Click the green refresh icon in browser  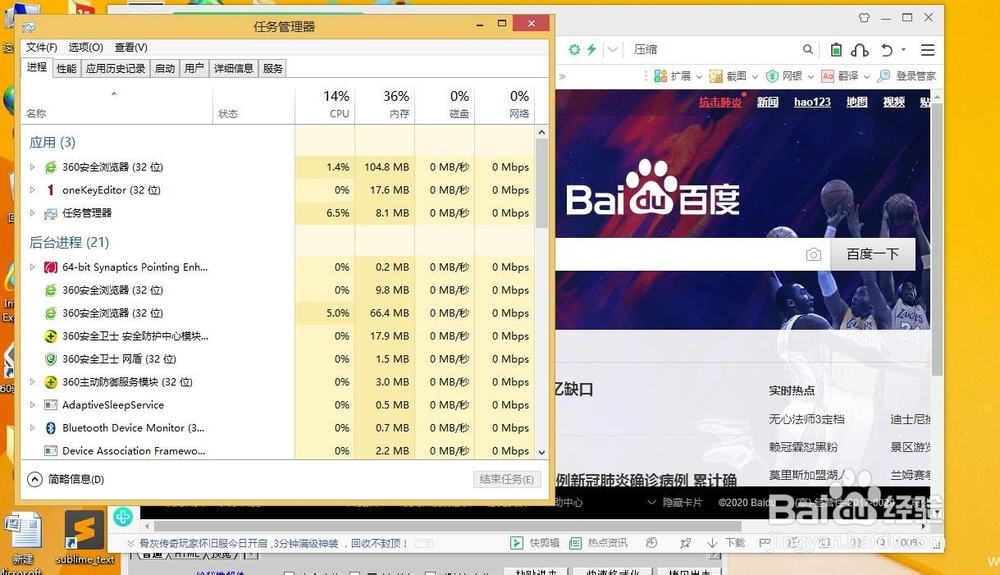pyautogui.click(x=575, y=50)
